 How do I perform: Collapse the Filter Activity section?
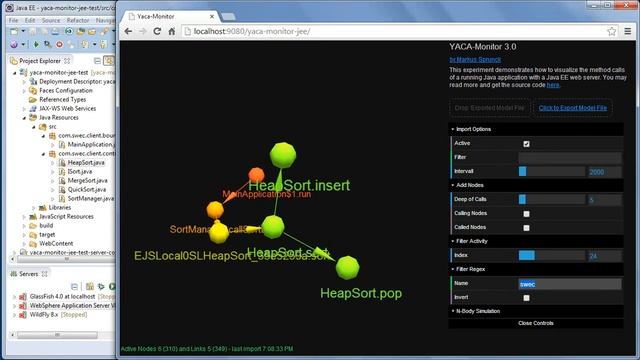(x=536, y=241)
